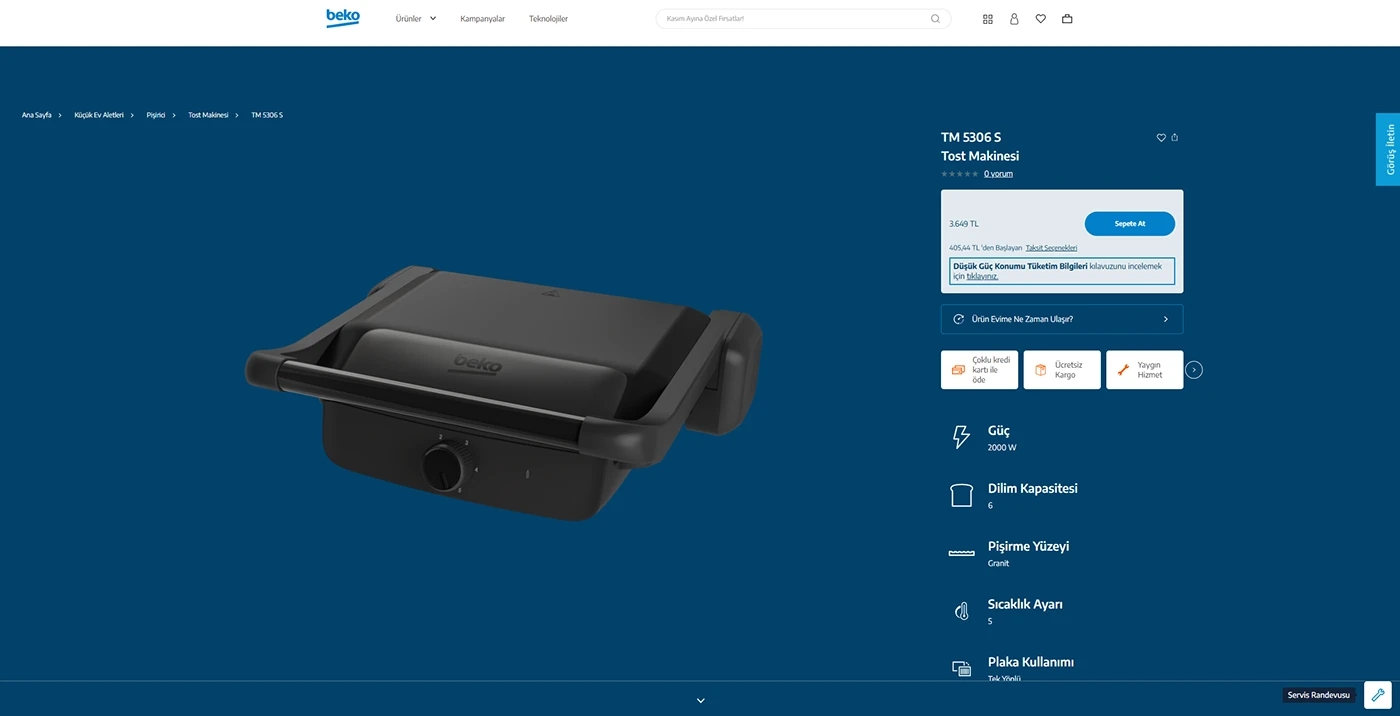Click the tıklayınız link
Image resolution: width=1400 pixels, height=716 pixels.
tap(982, 276)
